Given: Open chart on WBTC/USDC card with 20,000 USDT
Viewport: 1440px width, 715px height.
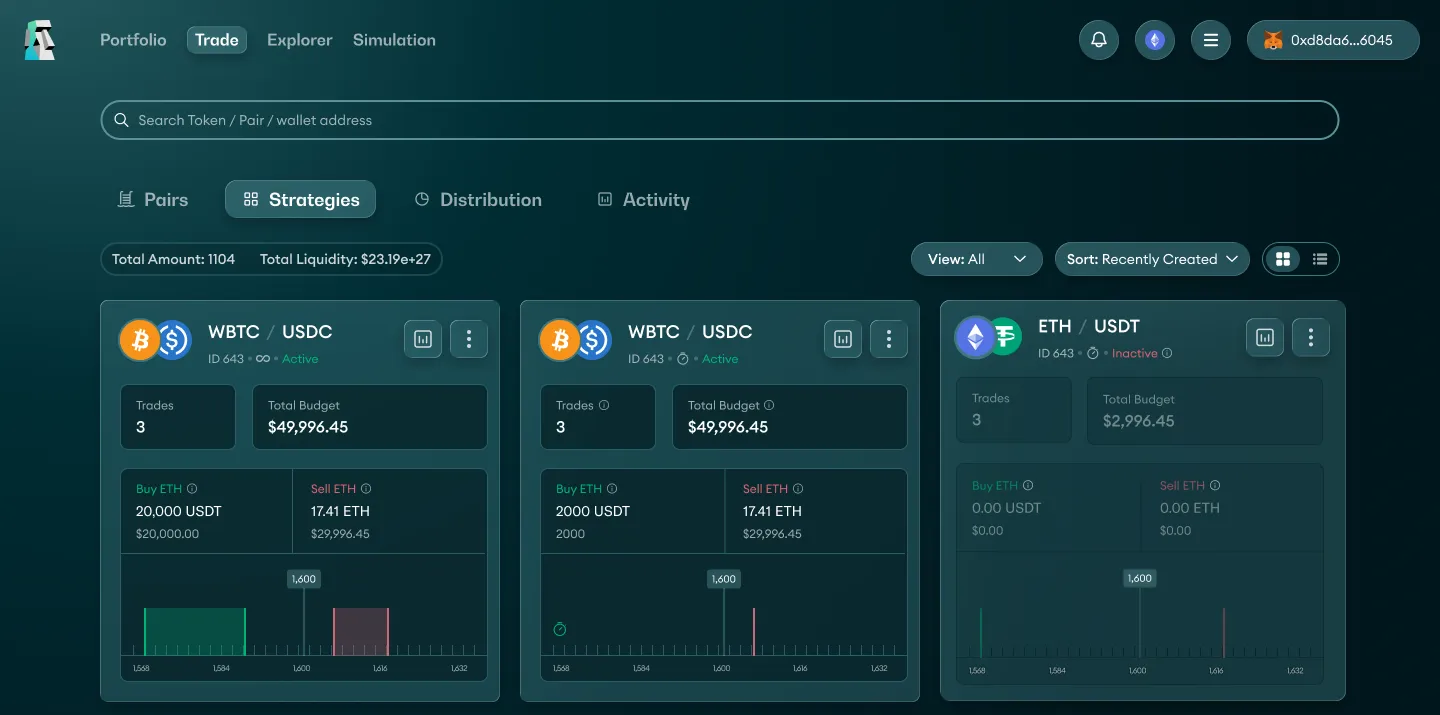Looking at the screenshot, I should [x=423, y=339].
